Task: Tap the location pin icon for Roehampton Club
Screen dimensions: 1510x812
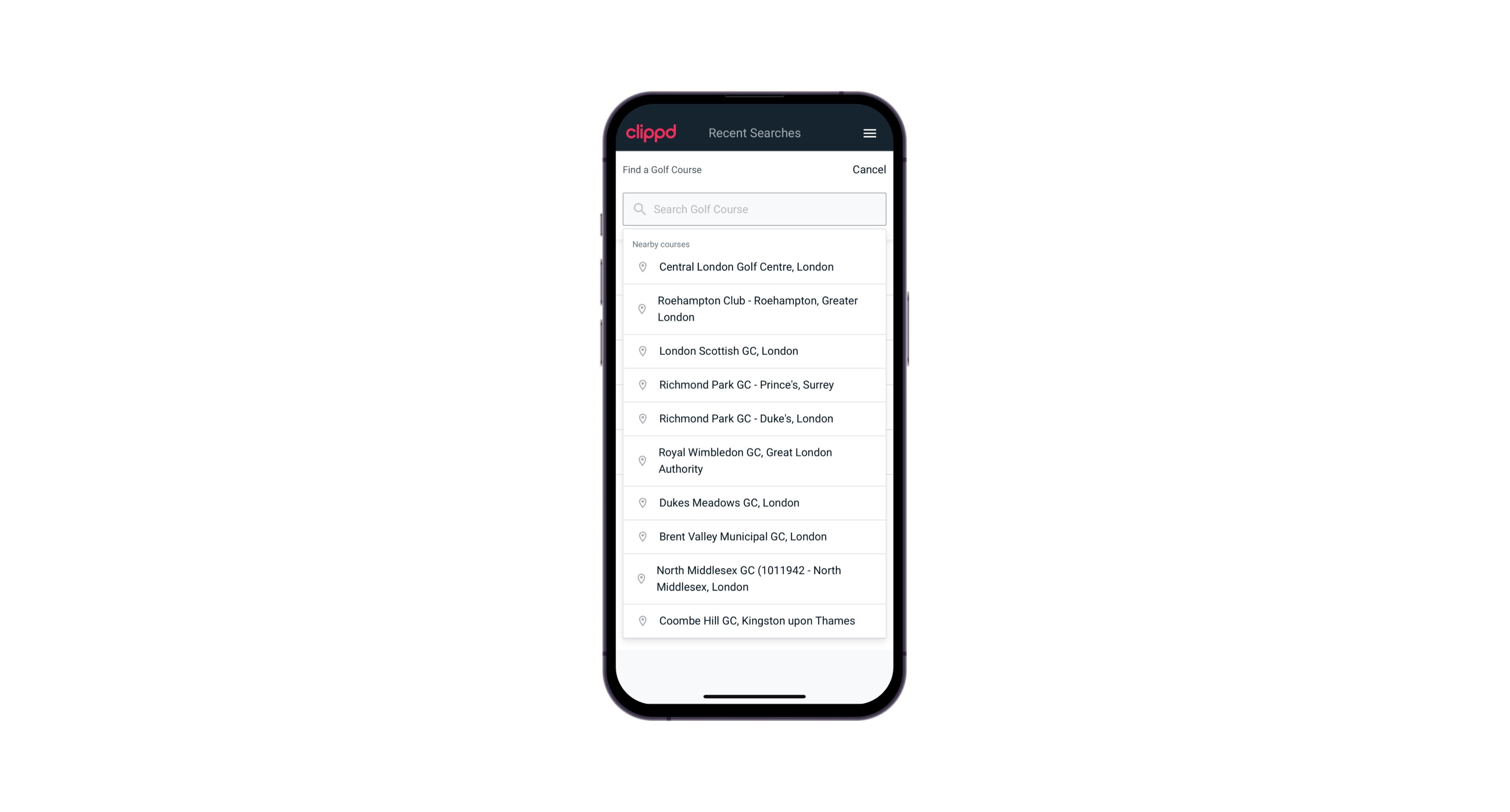Action: pyautogui.click(x=641, y=308)
